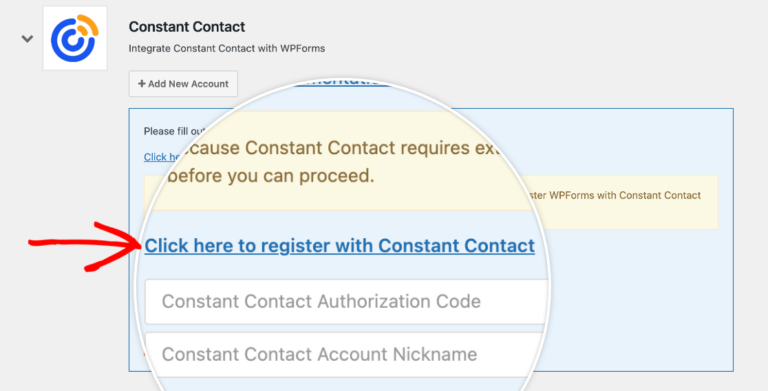This screenshot has width=768, height=391.
Task: Click the partially hidden 'Click he' link
Action: coord(159,157)
